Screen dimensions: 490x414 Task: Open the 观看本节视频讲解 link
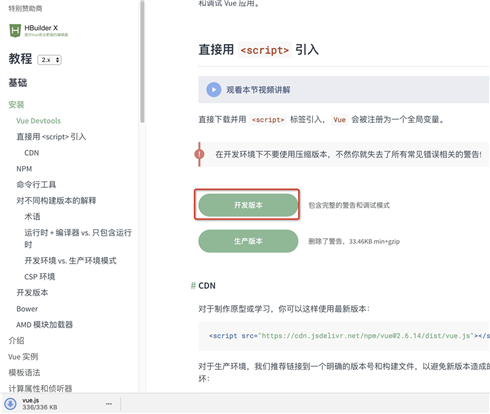pyautogui.click(x=258, y=90)
